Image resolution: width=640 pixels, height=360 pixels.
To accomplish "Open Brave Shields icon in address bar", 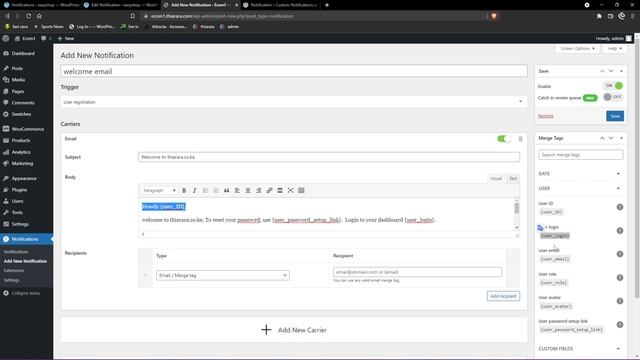I will point(494,16).
